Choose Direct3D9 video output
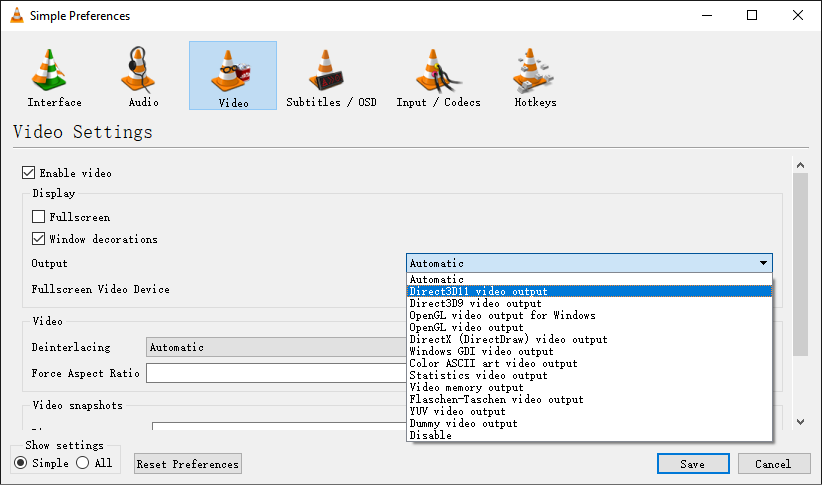822x485 pixels. click(589, 303)
